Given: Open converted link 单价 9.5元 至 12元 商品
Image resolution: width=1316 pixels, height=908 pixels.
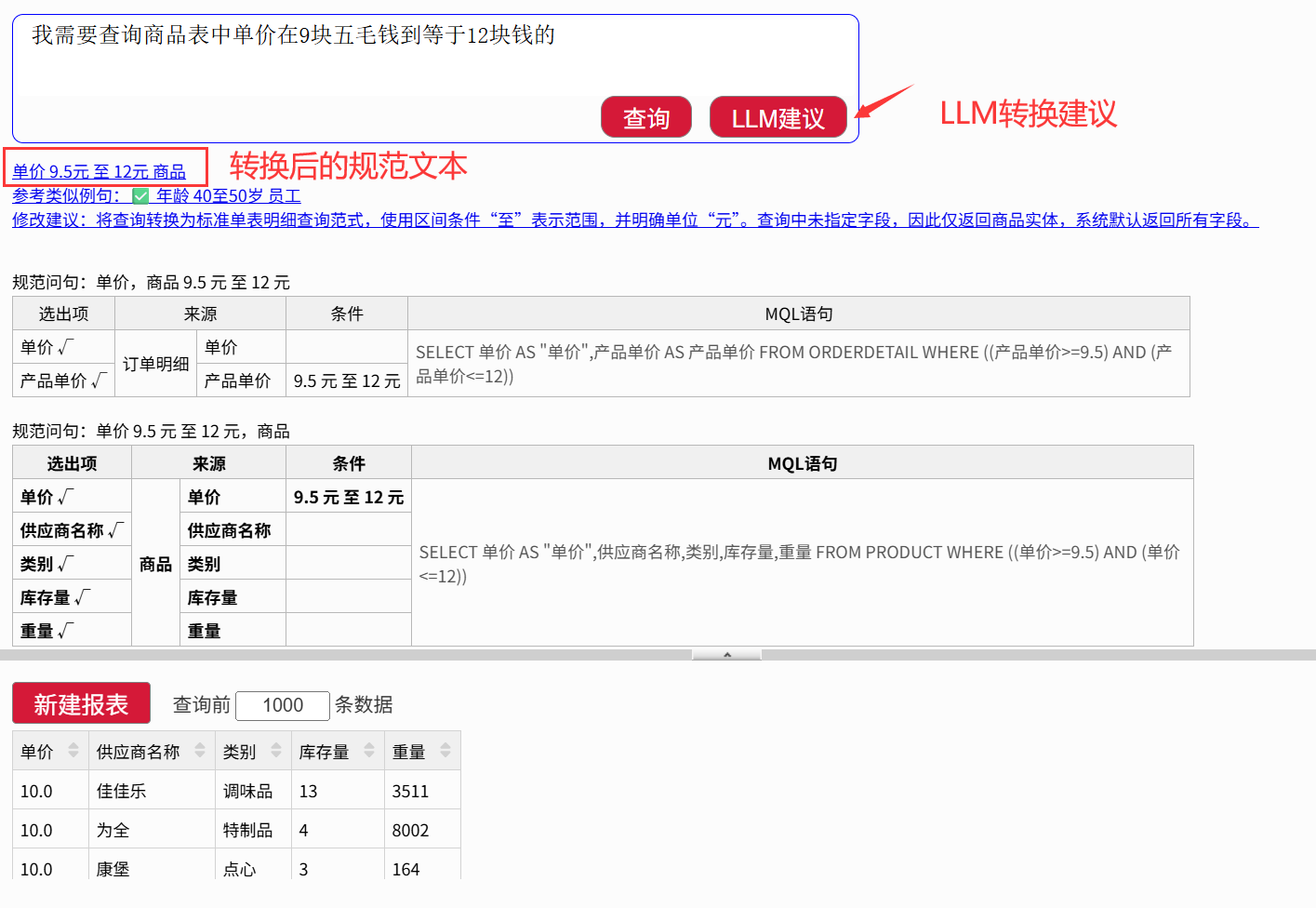Looking at the screenshot, I should (x=99, y=172).
